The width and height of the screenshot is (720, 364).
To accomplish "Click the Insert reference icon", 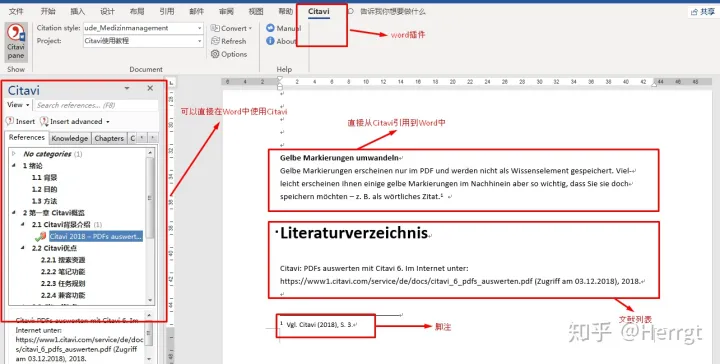I will 10,121.
